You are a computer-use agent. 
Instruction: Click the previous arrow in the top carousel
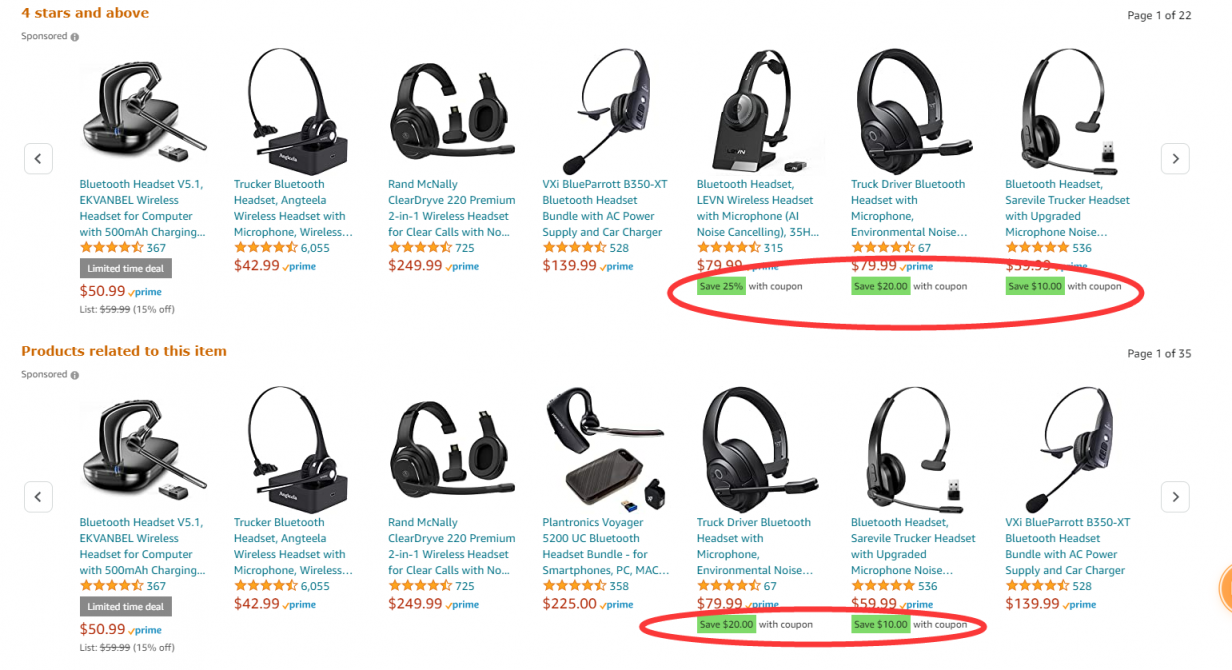(38, 158)
